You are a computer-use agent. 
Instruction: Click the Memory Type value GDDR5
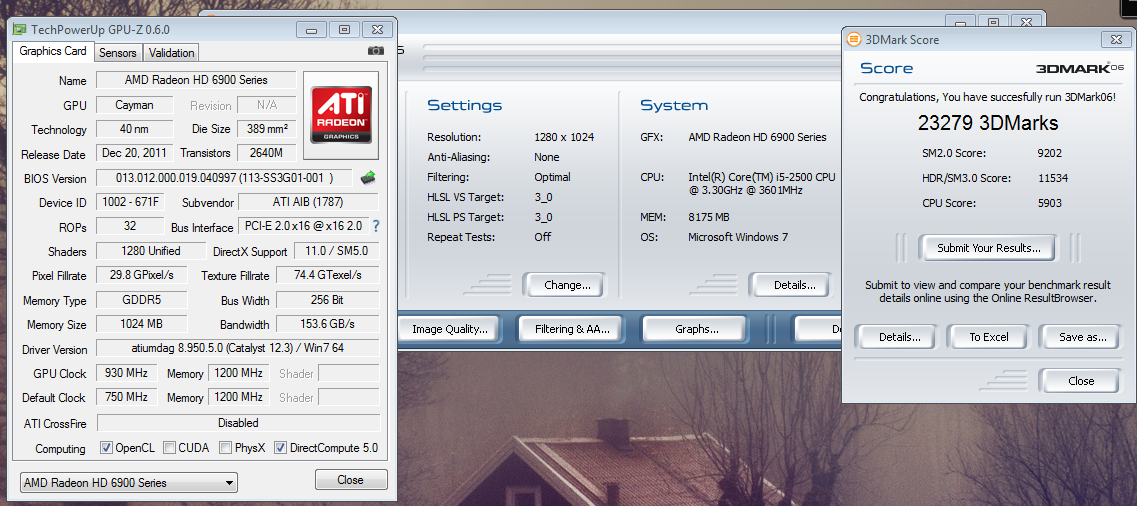141,300
